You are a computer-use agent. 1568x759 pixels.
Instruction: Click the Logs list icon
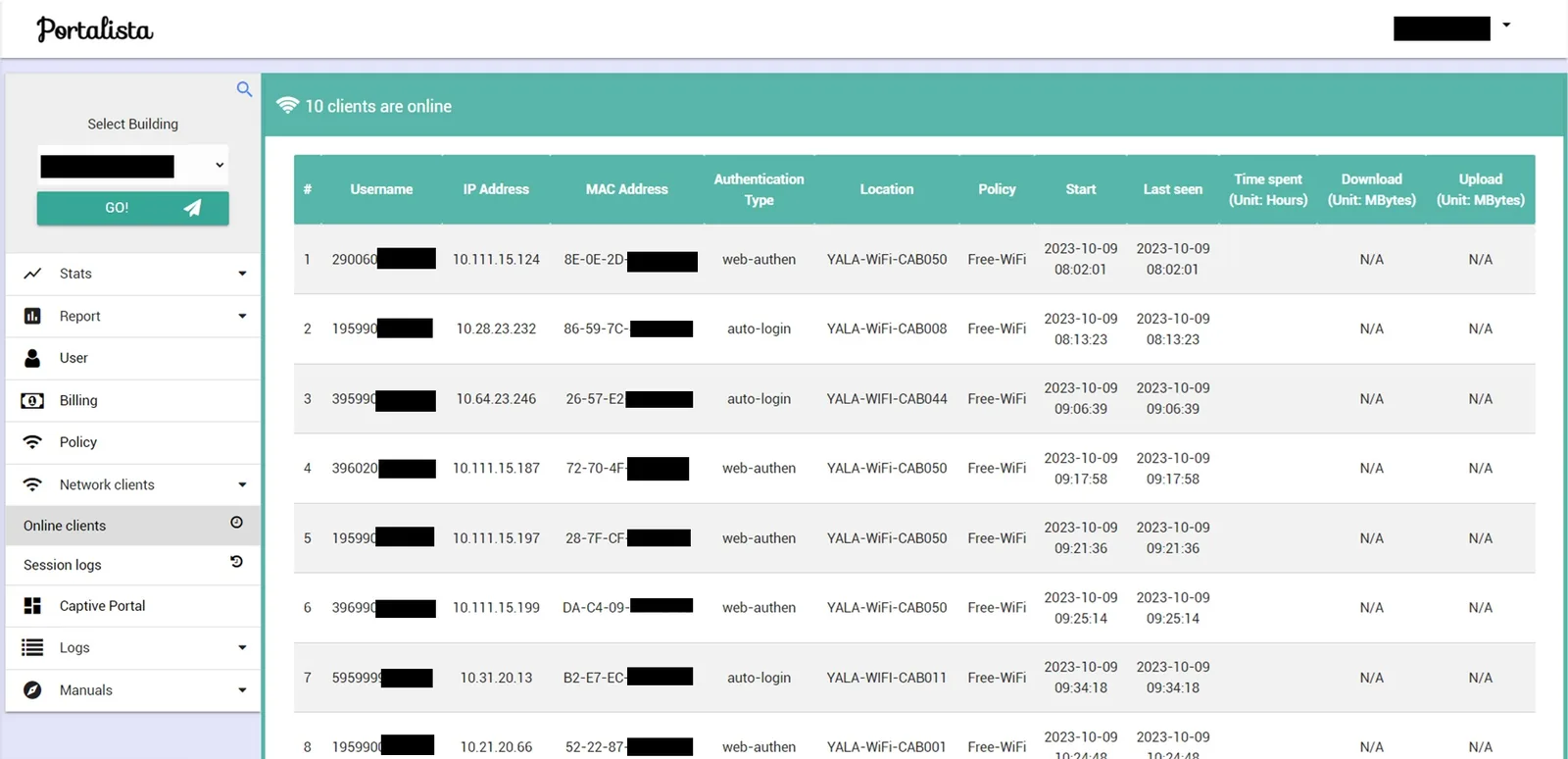point(32,647)
